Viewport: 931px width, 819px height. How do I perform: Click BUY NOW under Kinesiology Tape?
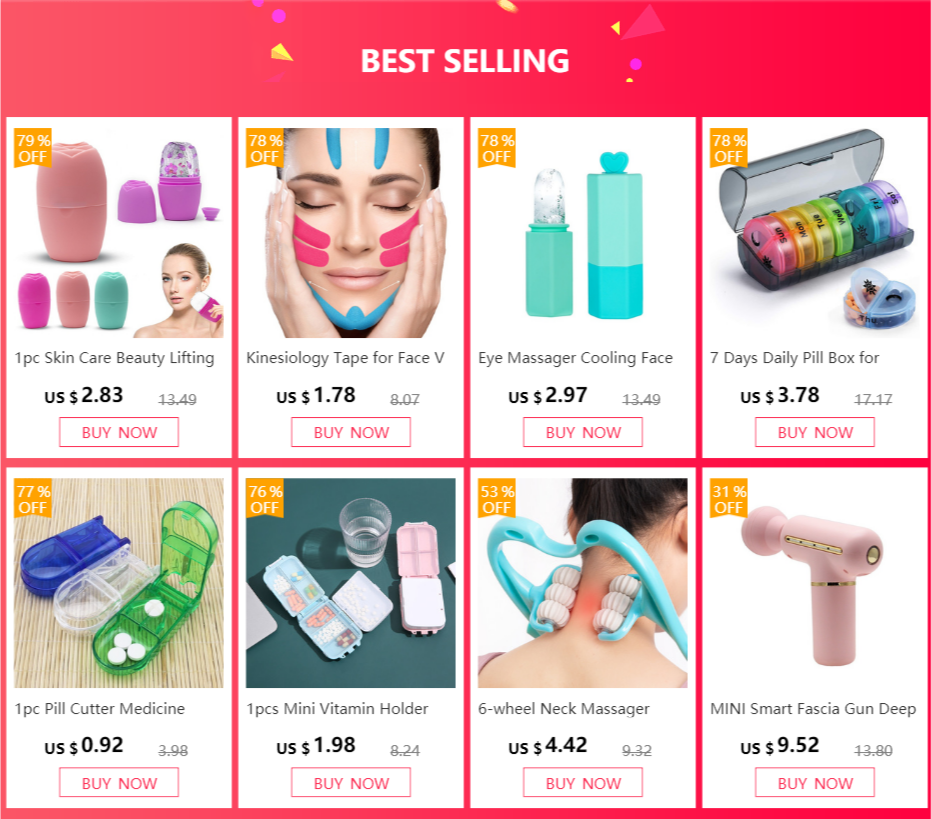351,432
